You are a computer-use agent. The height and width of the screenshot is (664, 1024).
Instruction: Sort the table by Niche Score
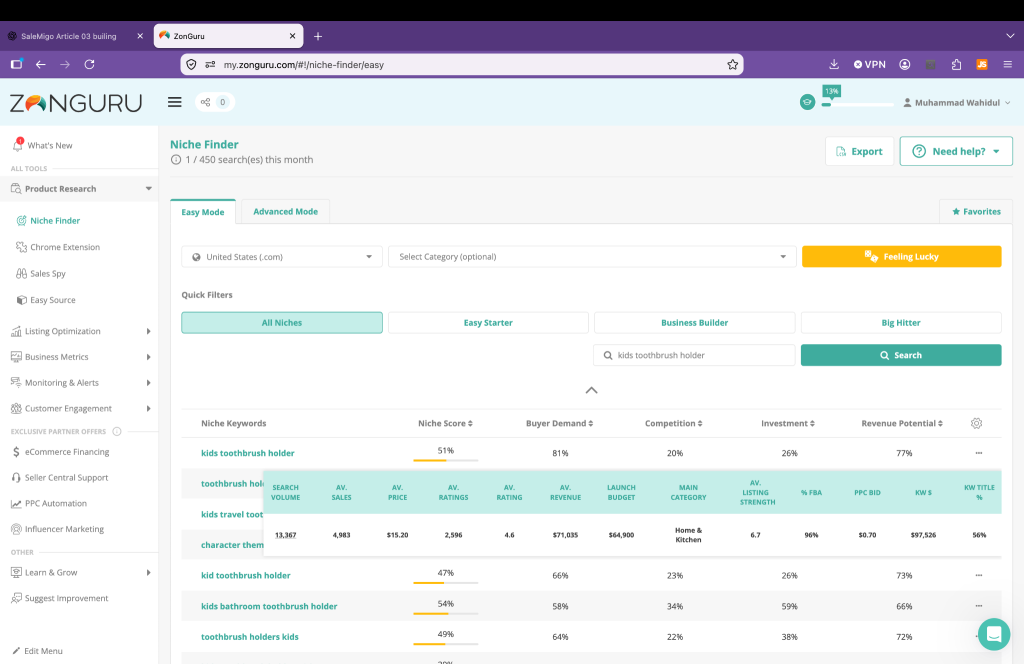click(445, 423)
